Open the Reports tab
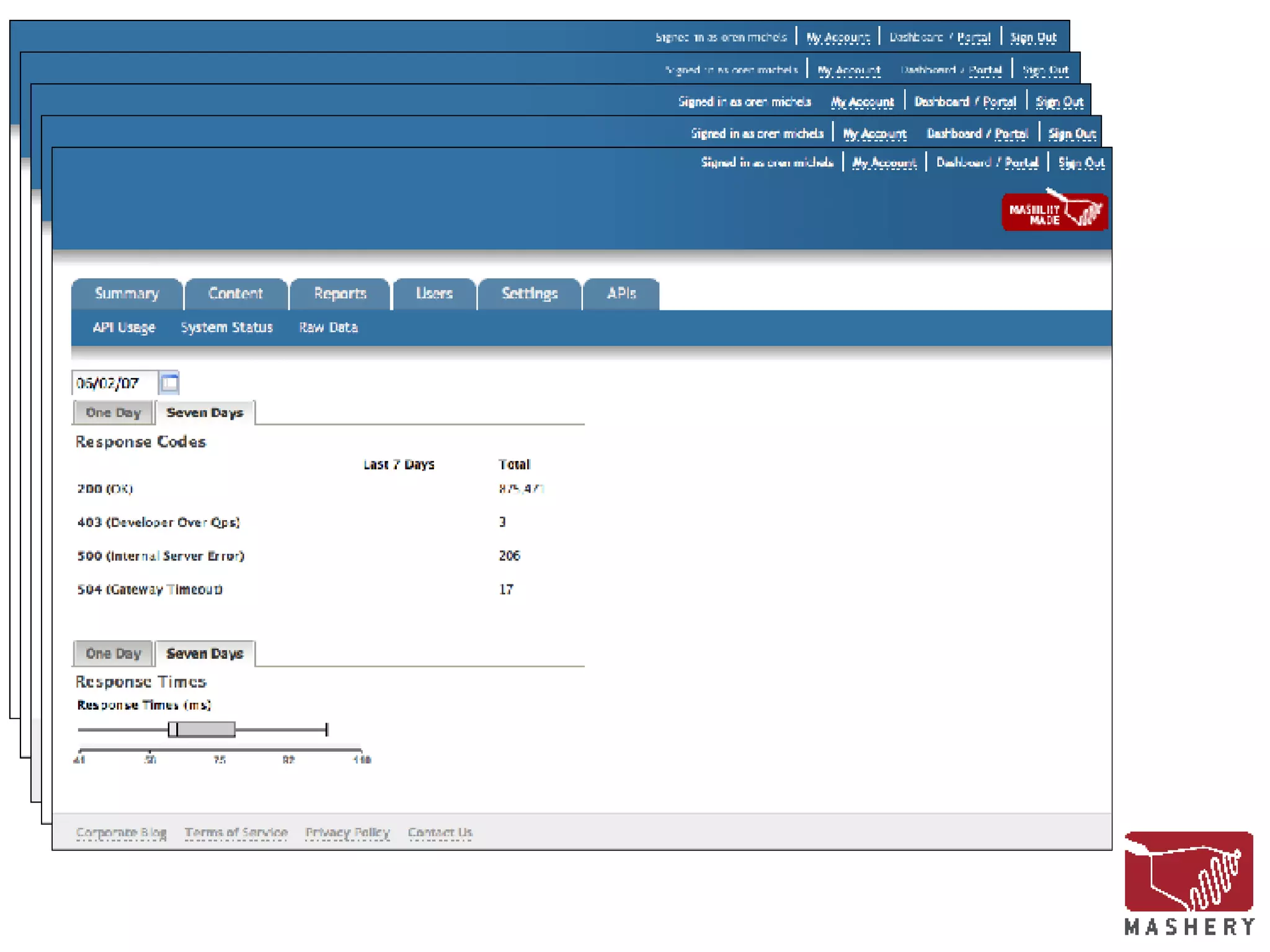 pos(340,294)
